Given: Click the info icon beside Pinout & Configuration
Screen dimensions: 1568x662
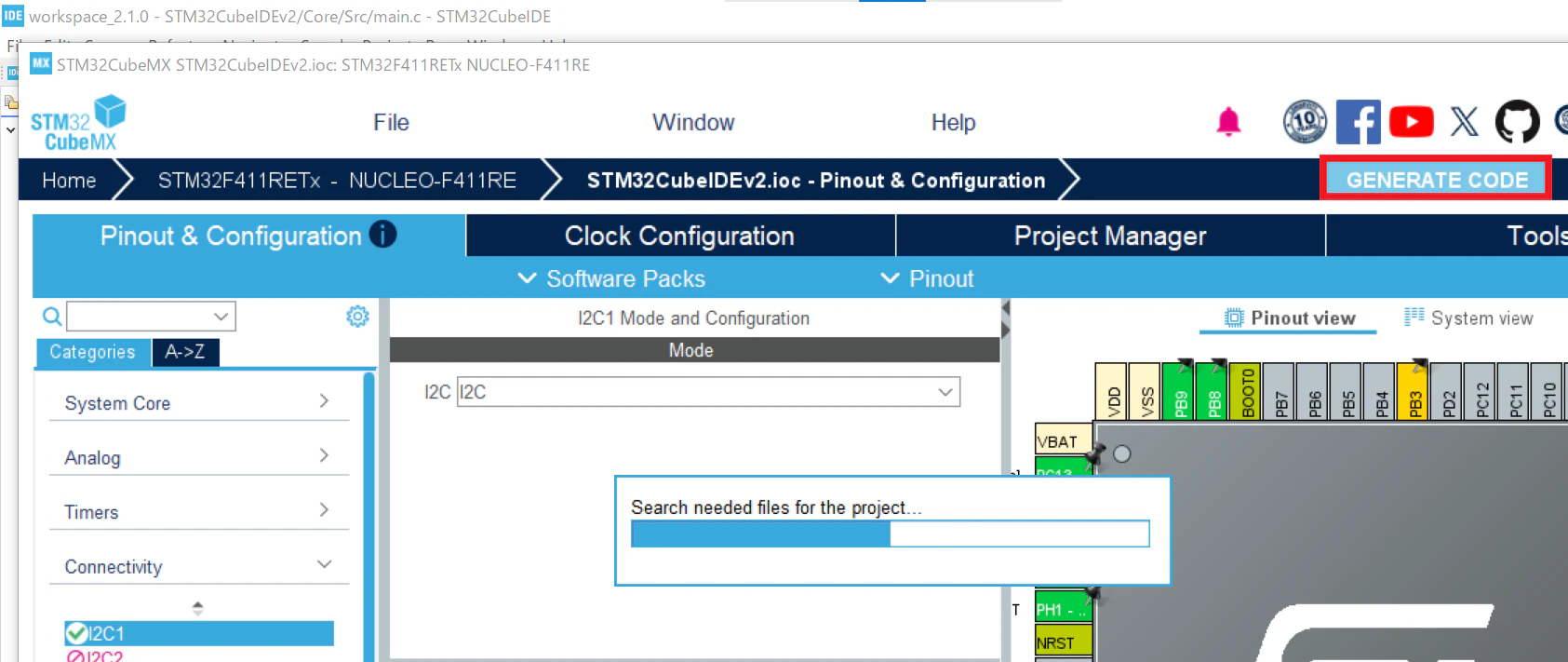Looking at the screenshot, I should pos(382,234).
